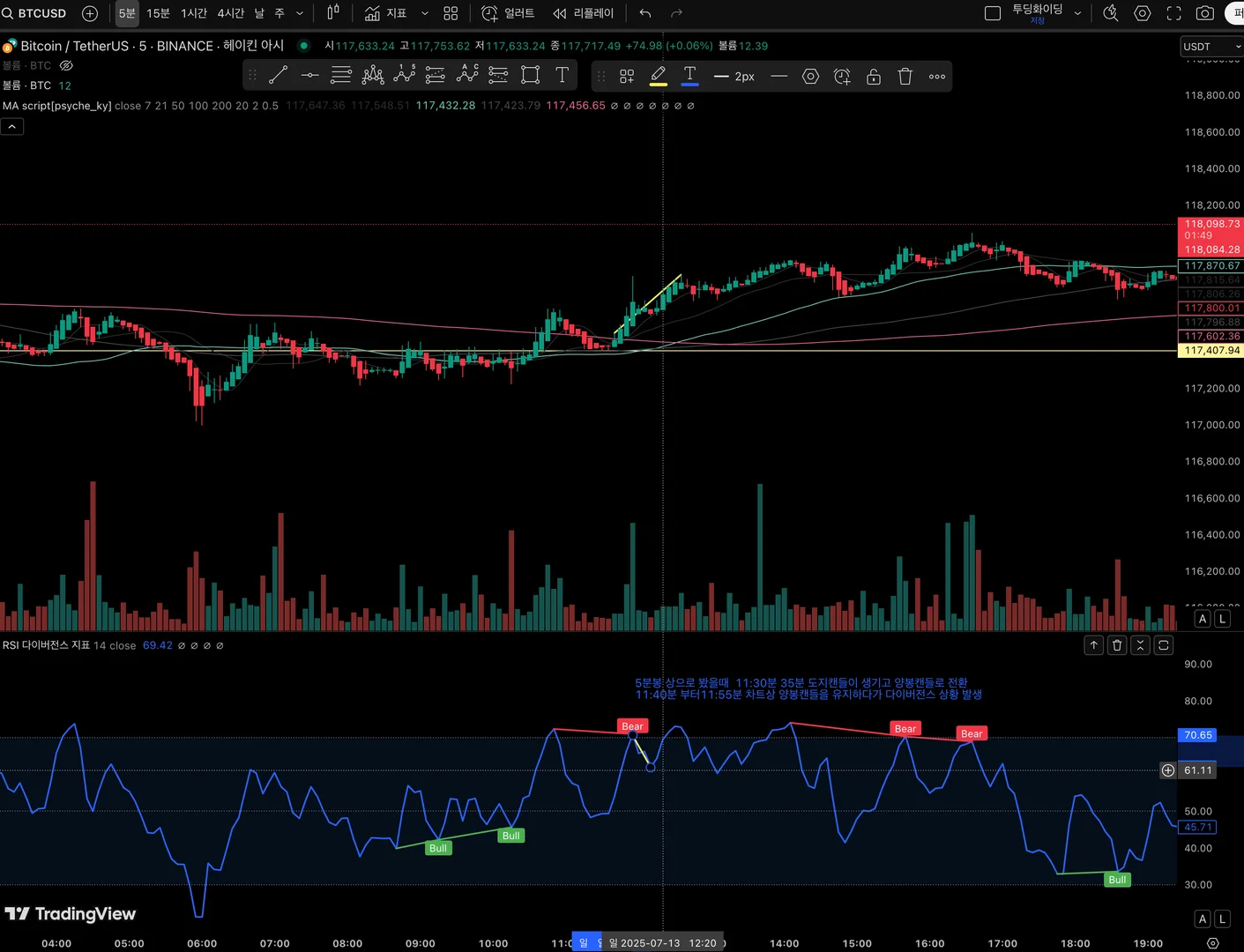Switch to the 15분 timeframe
The height and width of the screenshot is (952, 1244).
coord(158,13)
